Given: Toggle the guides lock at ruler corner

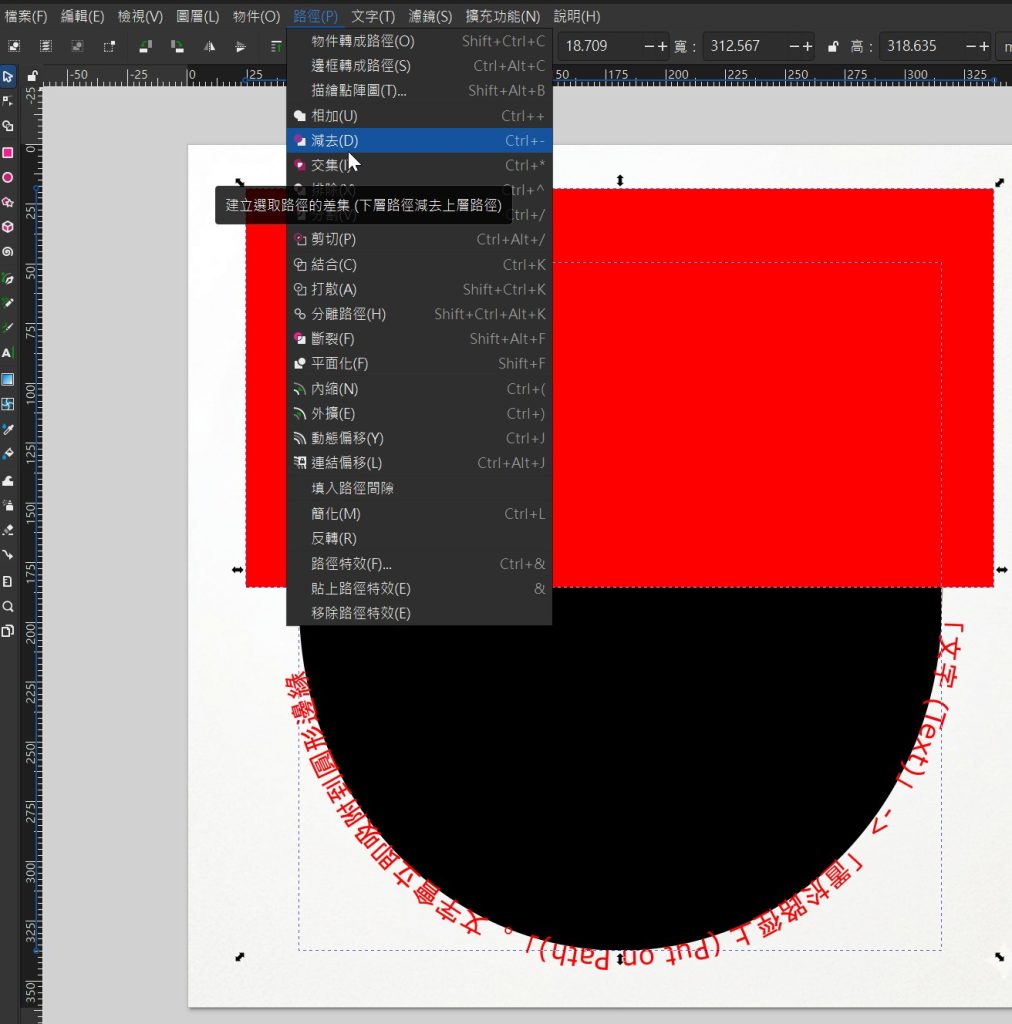Looking at the screenshot, I should (33, 75).
